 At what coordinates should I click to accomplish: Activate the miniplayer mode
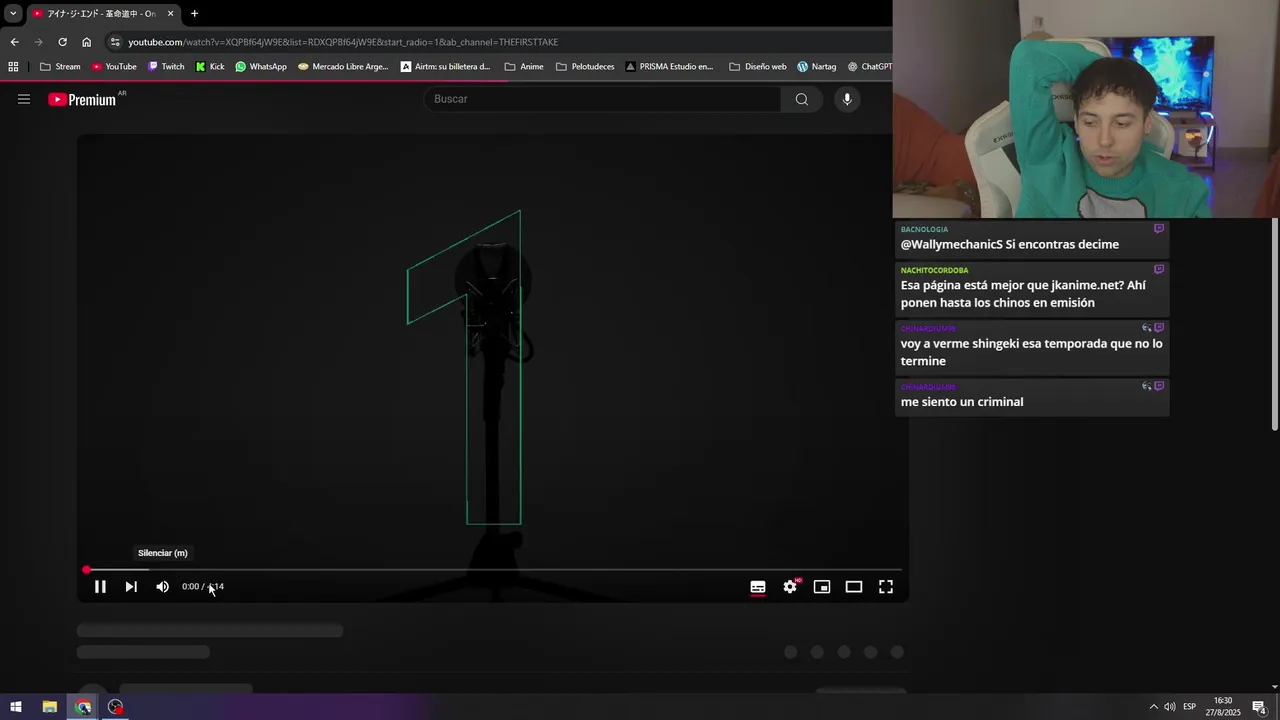[822, 587]
